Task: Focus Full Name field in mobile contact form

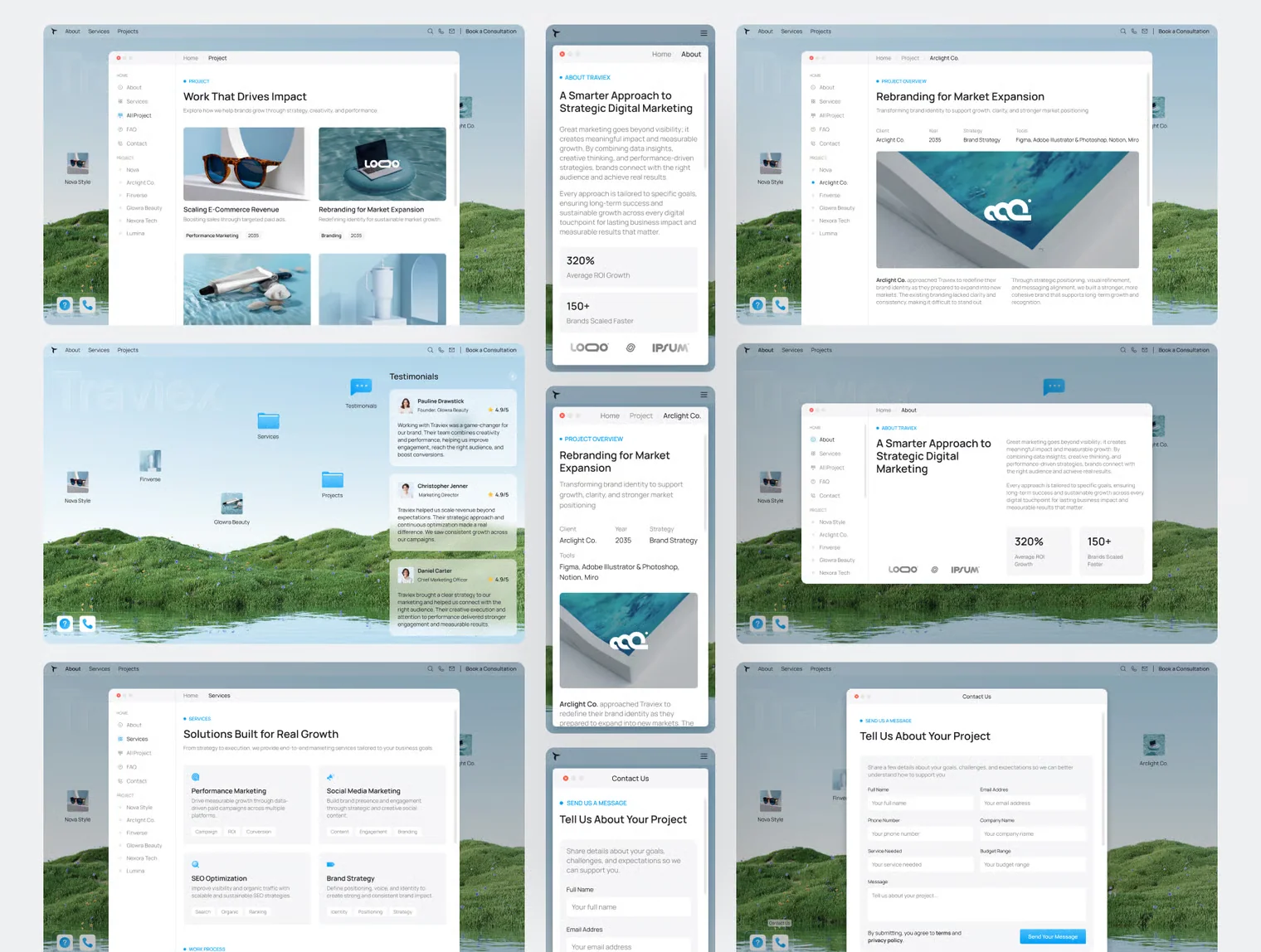Action: tap(629, 907)
